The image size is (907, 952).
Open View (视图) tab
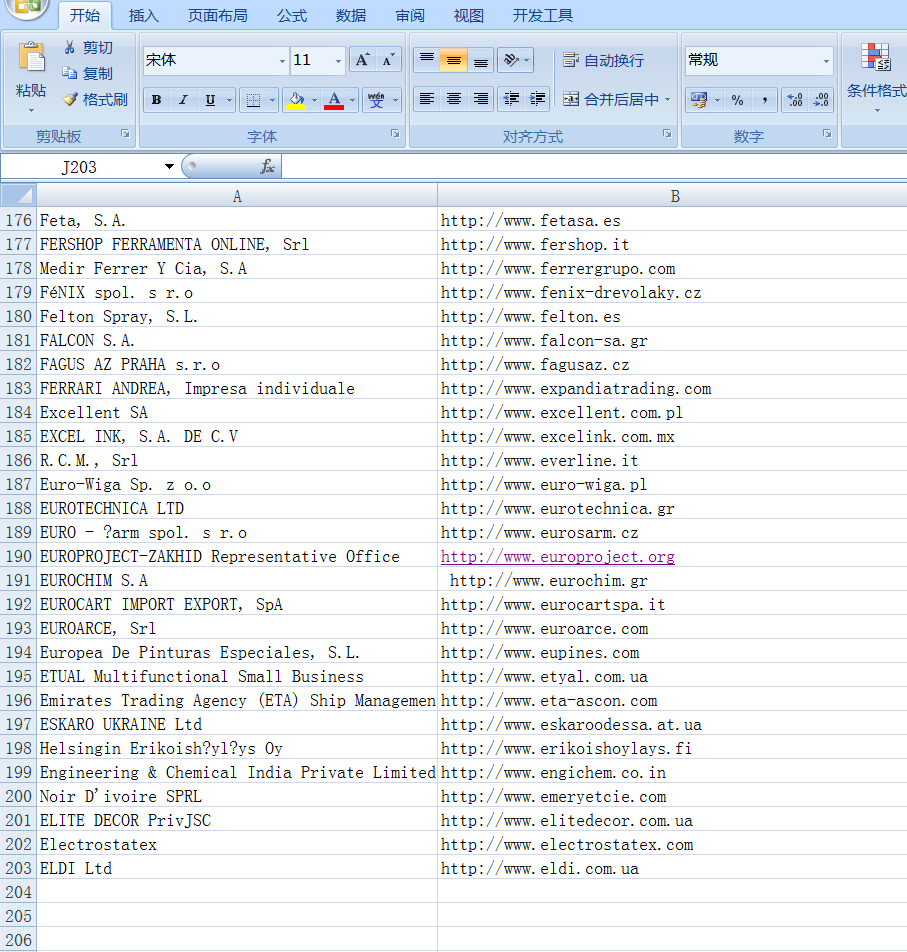(469, 15)
